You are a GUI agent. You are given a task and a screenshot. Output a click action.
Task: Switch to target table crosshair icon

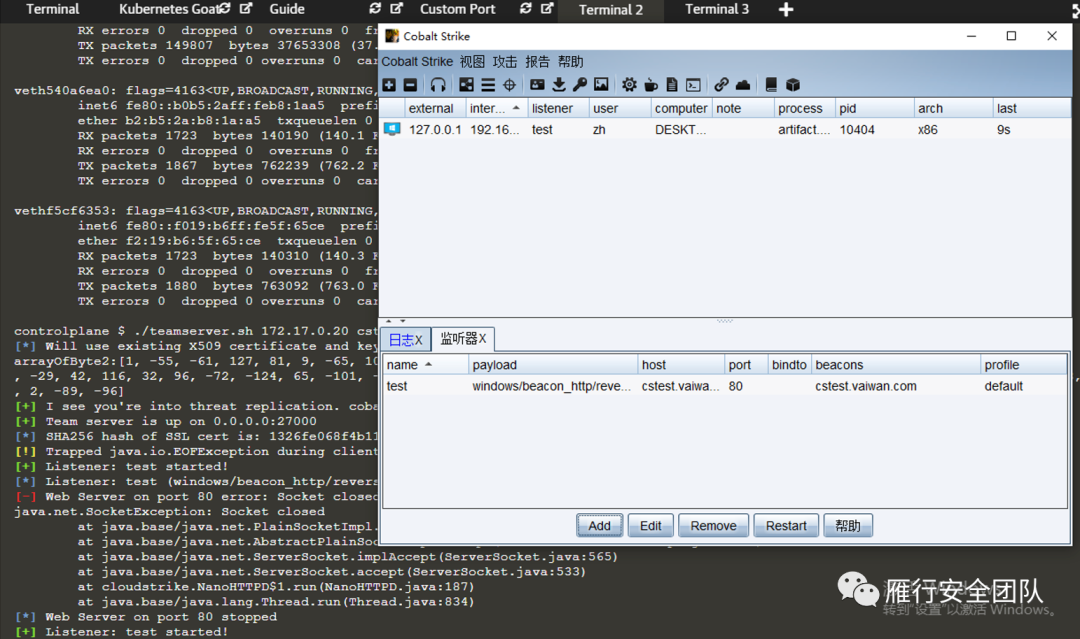[510, 85]
